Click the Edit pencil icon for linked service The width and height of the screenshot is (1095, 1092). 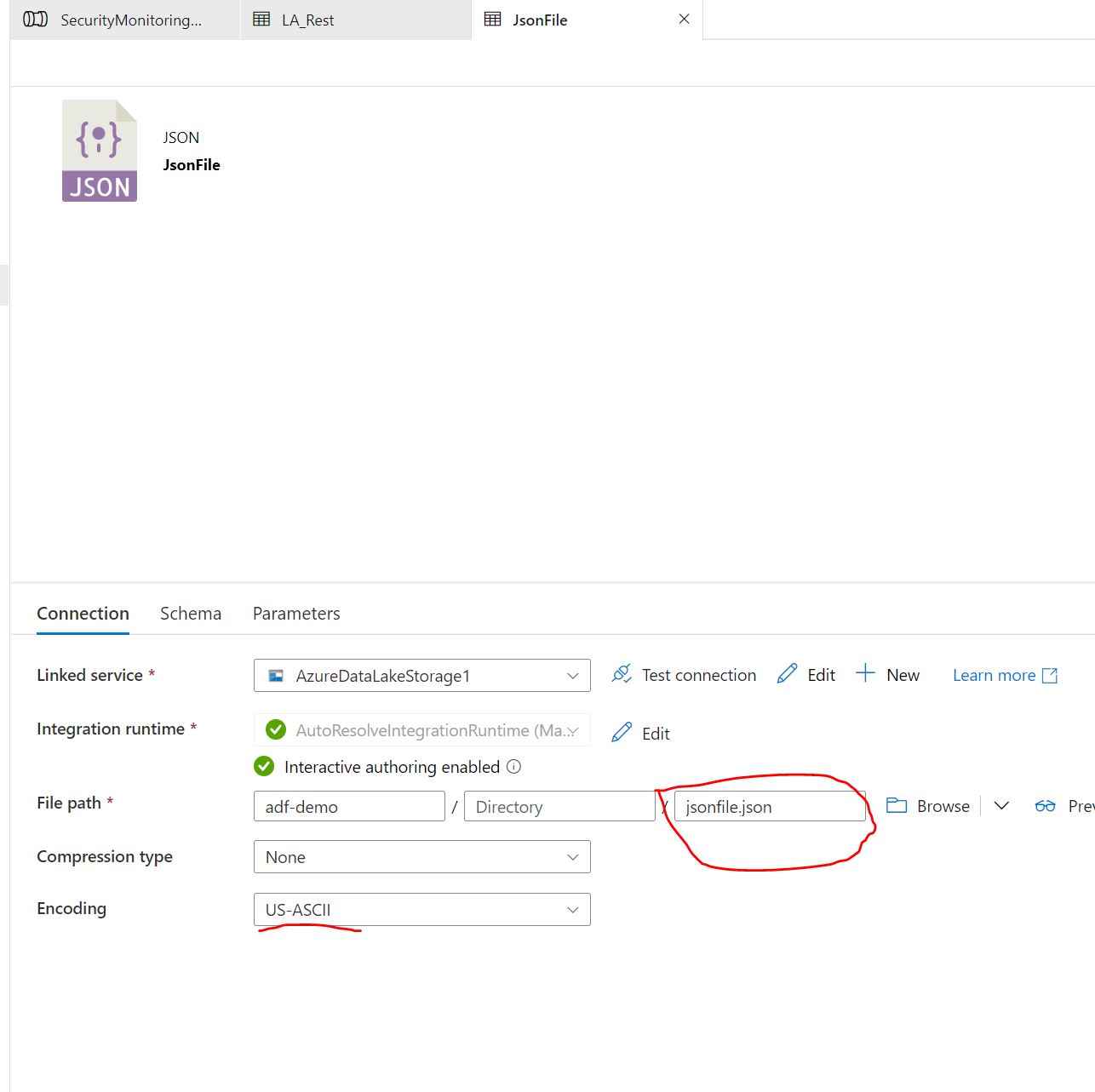click(788, 674)
